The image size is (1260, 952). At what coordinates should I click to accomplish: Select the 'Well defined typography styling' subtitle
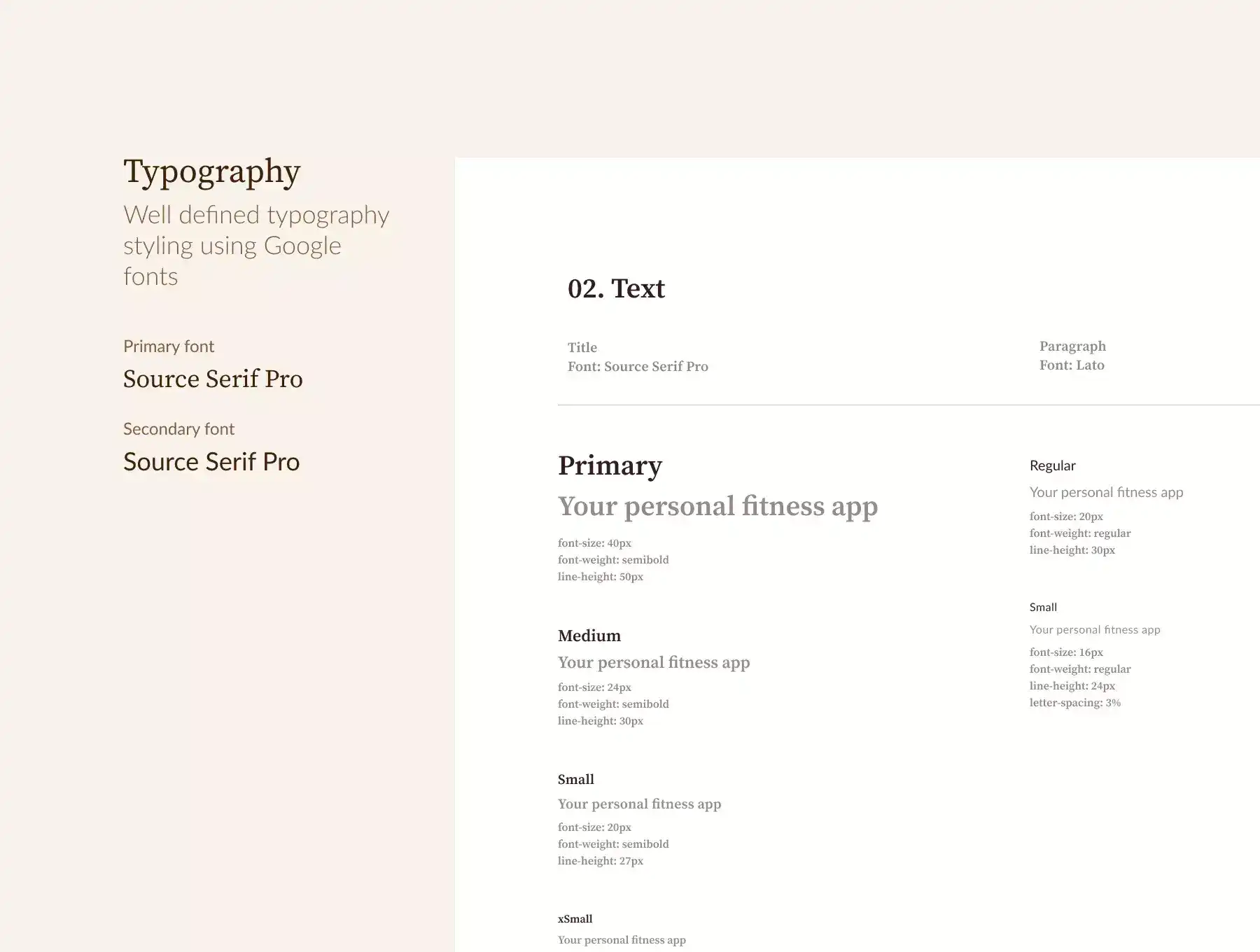255,245
